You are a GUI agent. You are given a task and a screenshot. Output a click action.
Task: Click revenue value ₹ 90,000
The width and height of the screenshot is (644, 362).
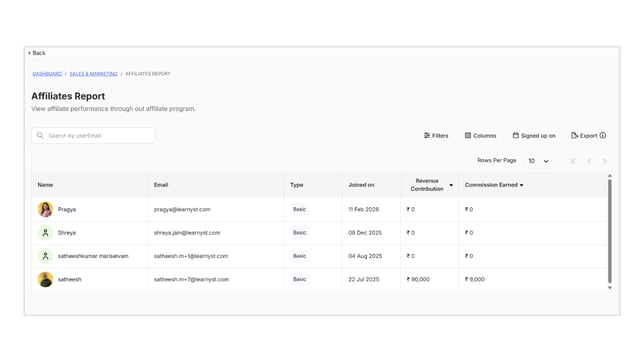click(x=418, y=279)
